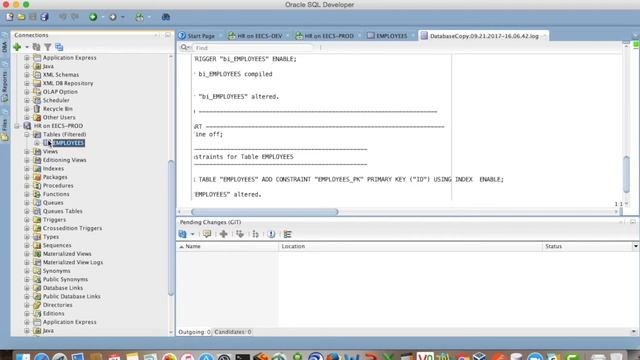This screenshot has height=360, width=640.
Task: Click the green Back navigation arrow
Action: [93, 17]
